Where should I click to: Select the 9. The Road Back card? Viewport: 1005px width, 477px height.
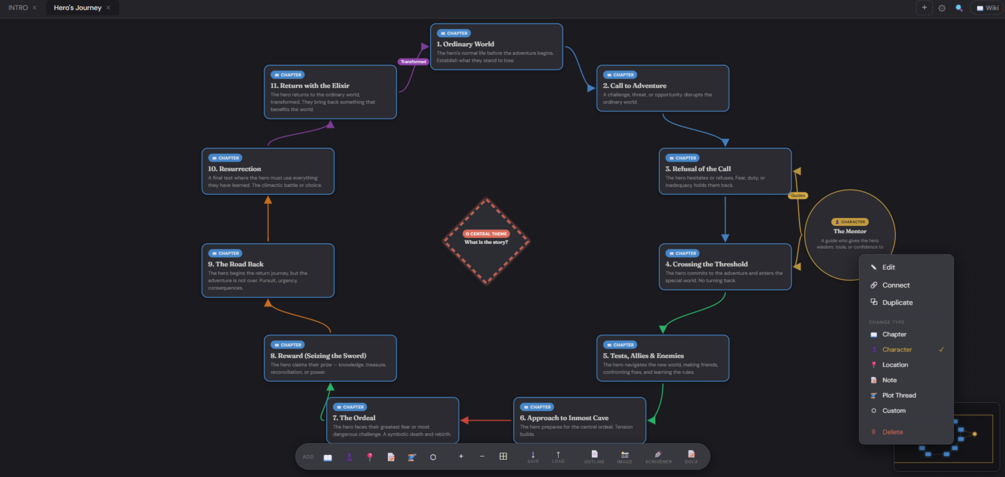268,271
